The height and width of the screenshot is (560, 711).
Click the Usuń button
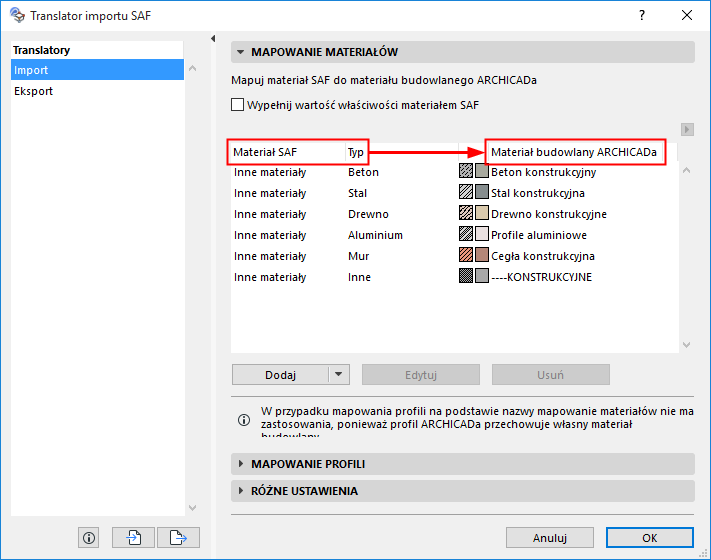pos(550,375)
